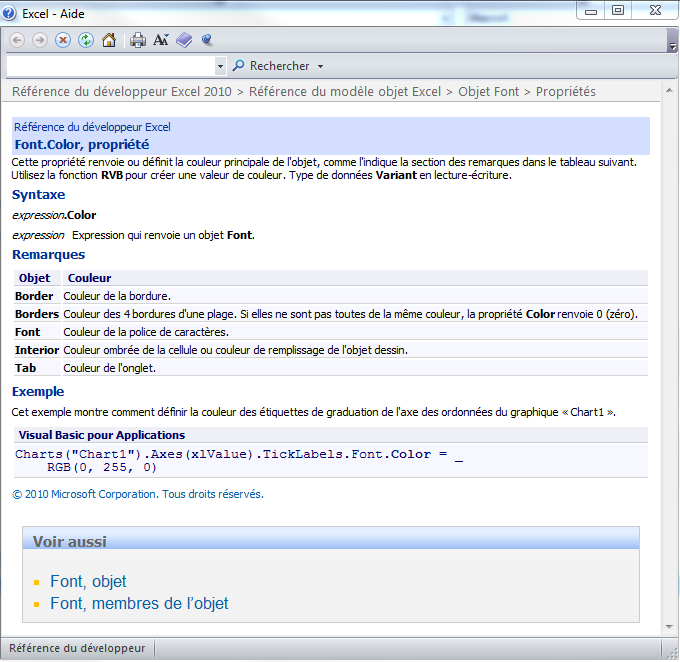Click the Rechercher search button
The height and width of the screenshot is (662, 680).
tap(272, 66)
